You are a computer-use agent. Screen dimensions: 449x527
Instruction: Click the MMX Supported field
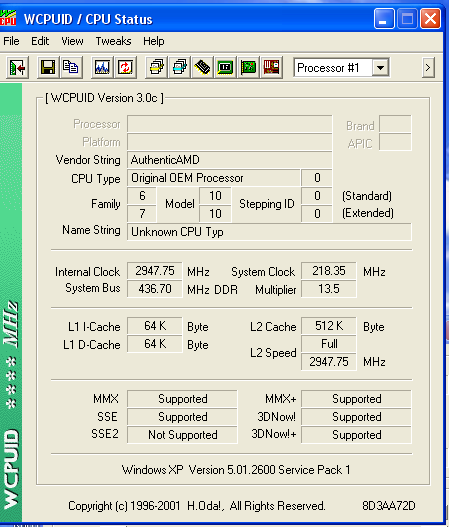pyautogui.click(x=182, y=399)
